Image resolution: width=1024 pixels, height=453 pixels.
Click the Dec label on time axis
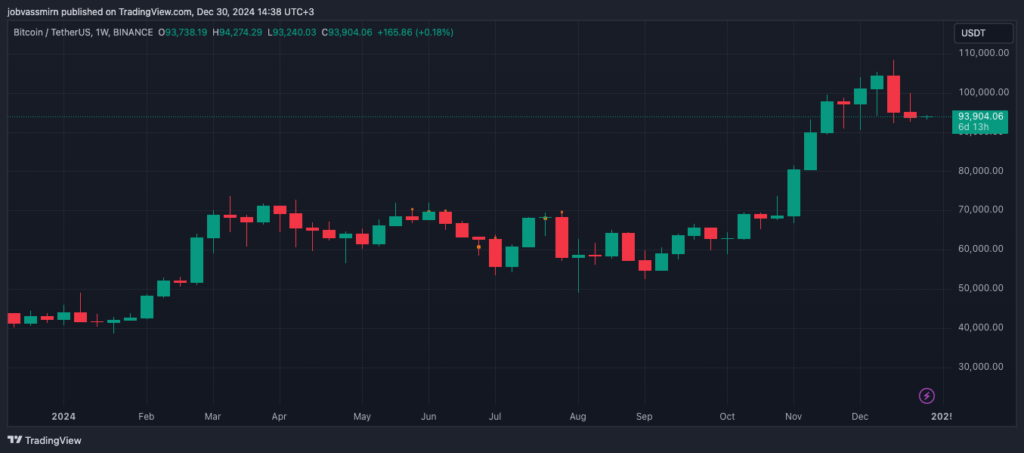(x=860, y=415)
